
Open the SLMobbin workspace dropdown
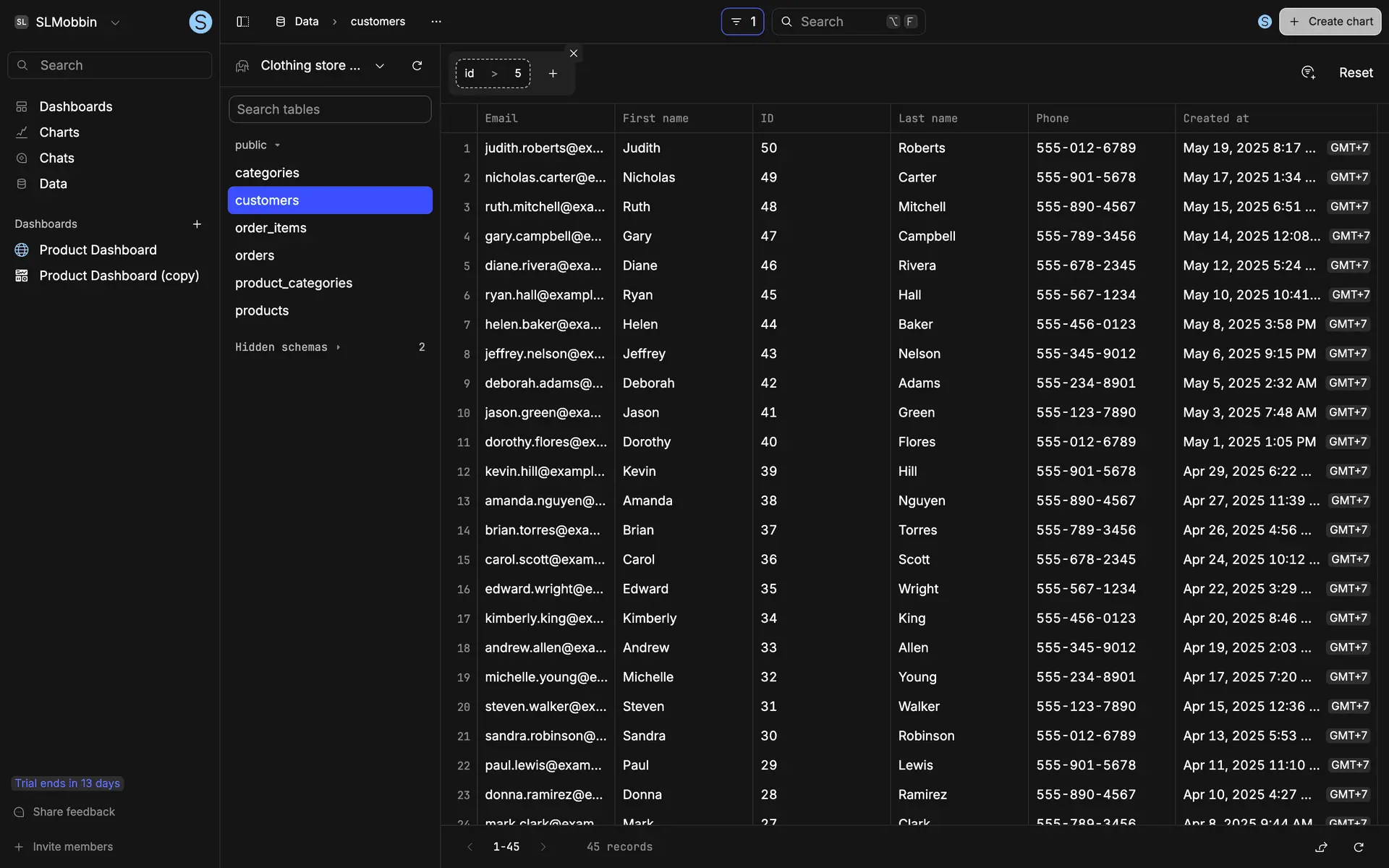pos(115,22)
